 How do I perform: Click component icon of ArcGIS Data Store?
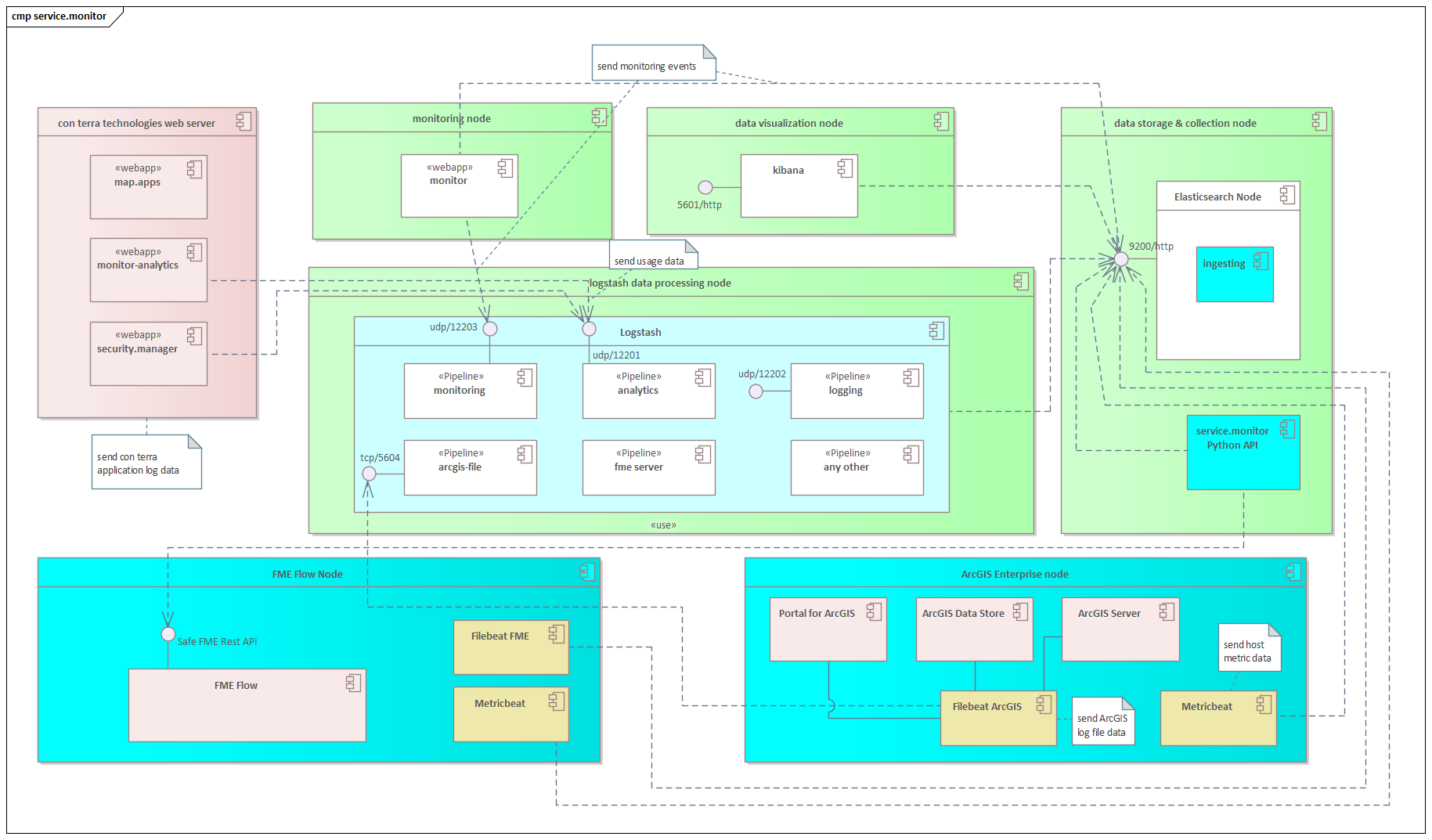[x=1020, y=611]
